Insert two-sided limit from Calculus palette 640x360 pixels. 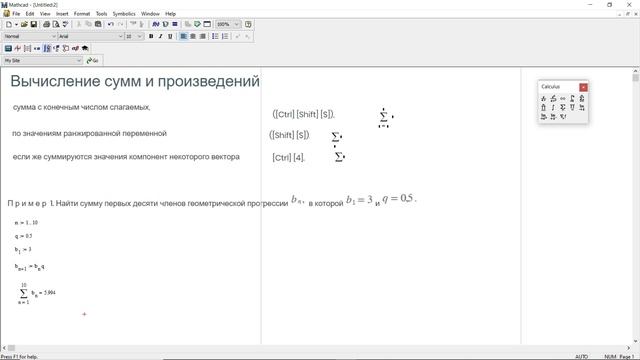pos(582,107)
